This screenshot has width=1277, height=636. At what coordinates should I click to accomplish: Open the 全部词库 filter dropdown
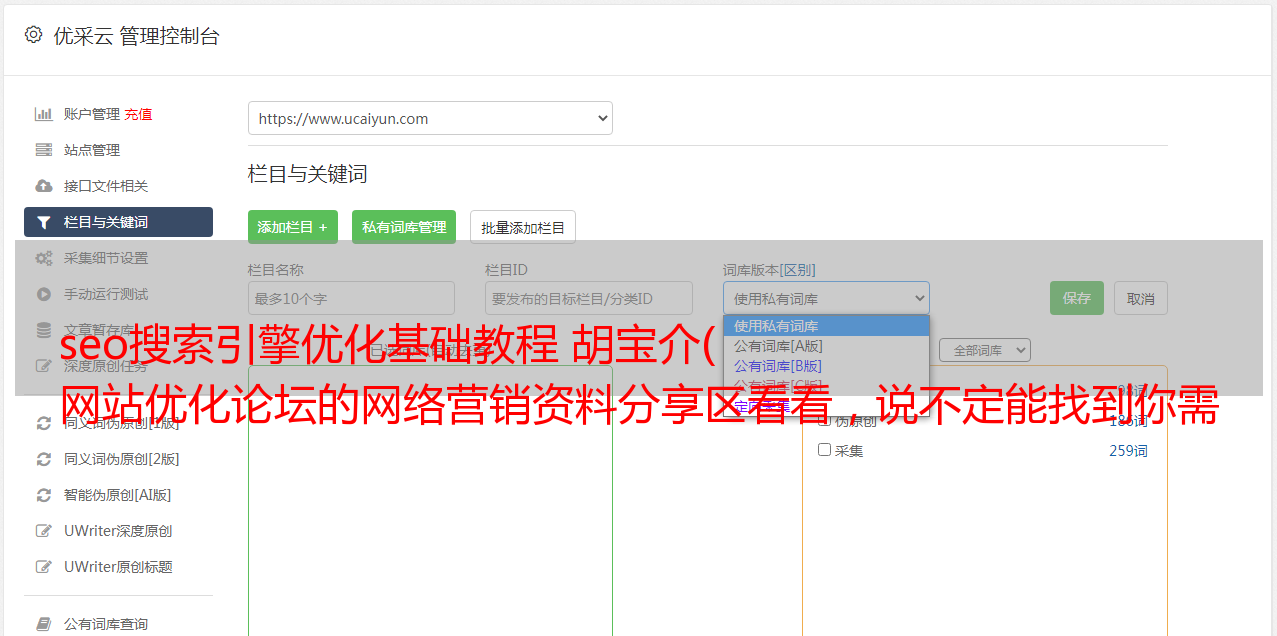[x=985, y=350]
